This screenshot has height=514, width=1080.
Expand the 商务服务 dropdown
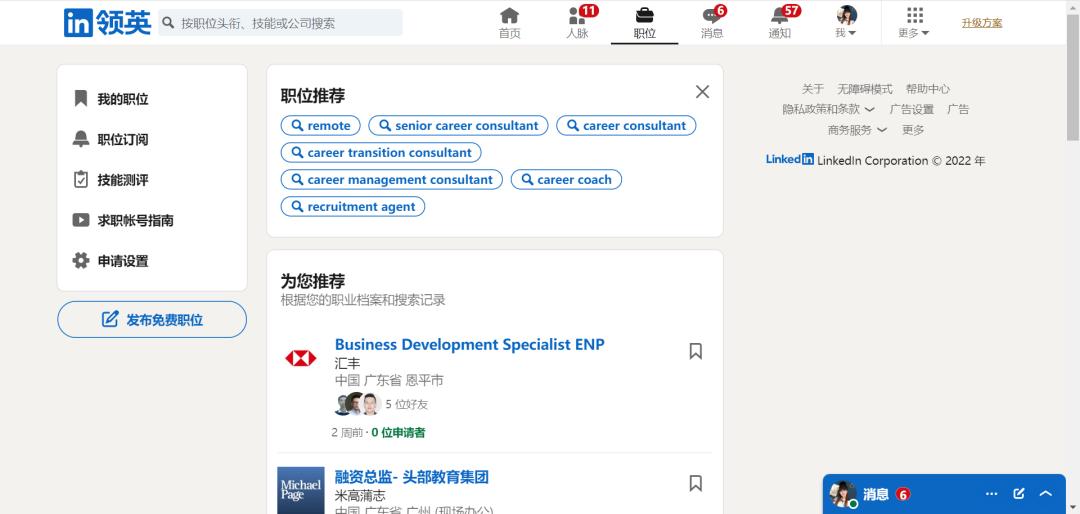(x=858, y=130)
